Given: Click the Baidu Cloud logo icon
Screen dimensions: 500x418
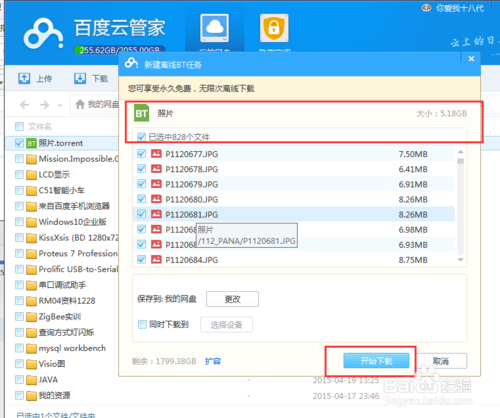Looking at the screenshot, I should [x=43, y=33].
